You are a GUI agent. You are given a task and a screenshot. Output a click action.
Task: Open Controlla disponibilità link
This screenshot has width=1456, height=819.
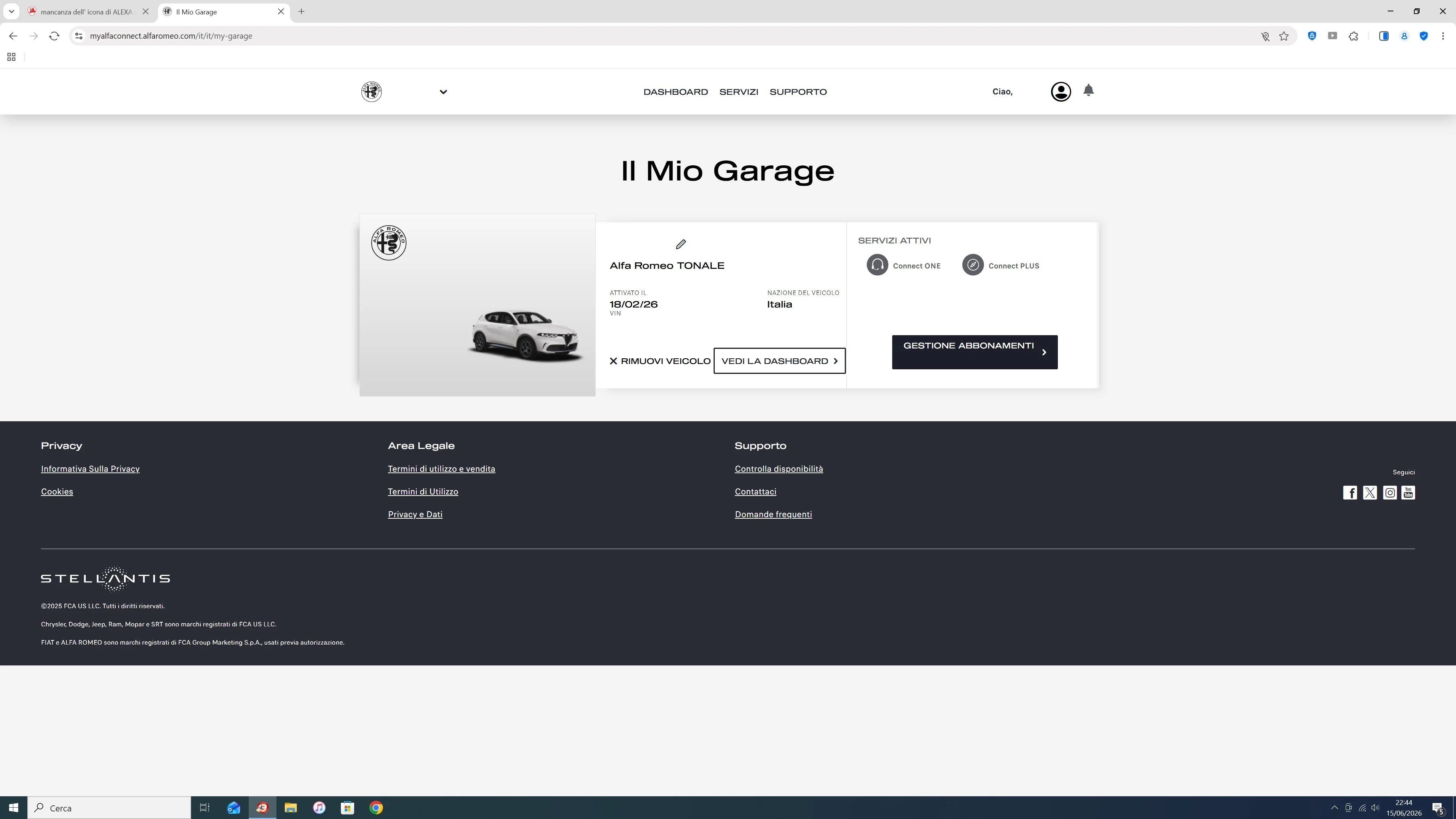pos(779,469)
